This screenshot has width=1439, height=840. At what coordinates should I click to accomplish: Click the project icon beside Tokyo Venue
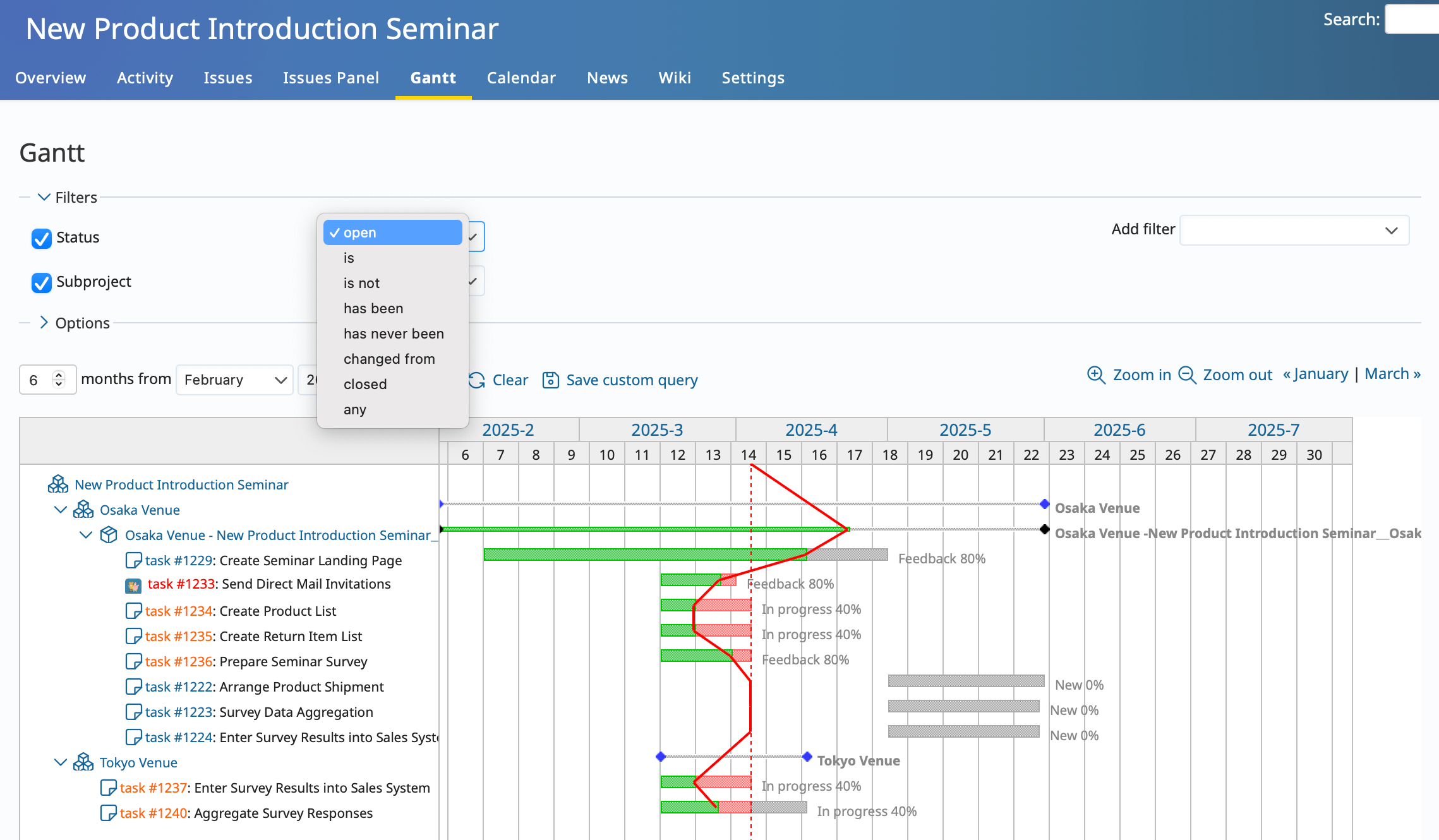(x=83, y=761)
